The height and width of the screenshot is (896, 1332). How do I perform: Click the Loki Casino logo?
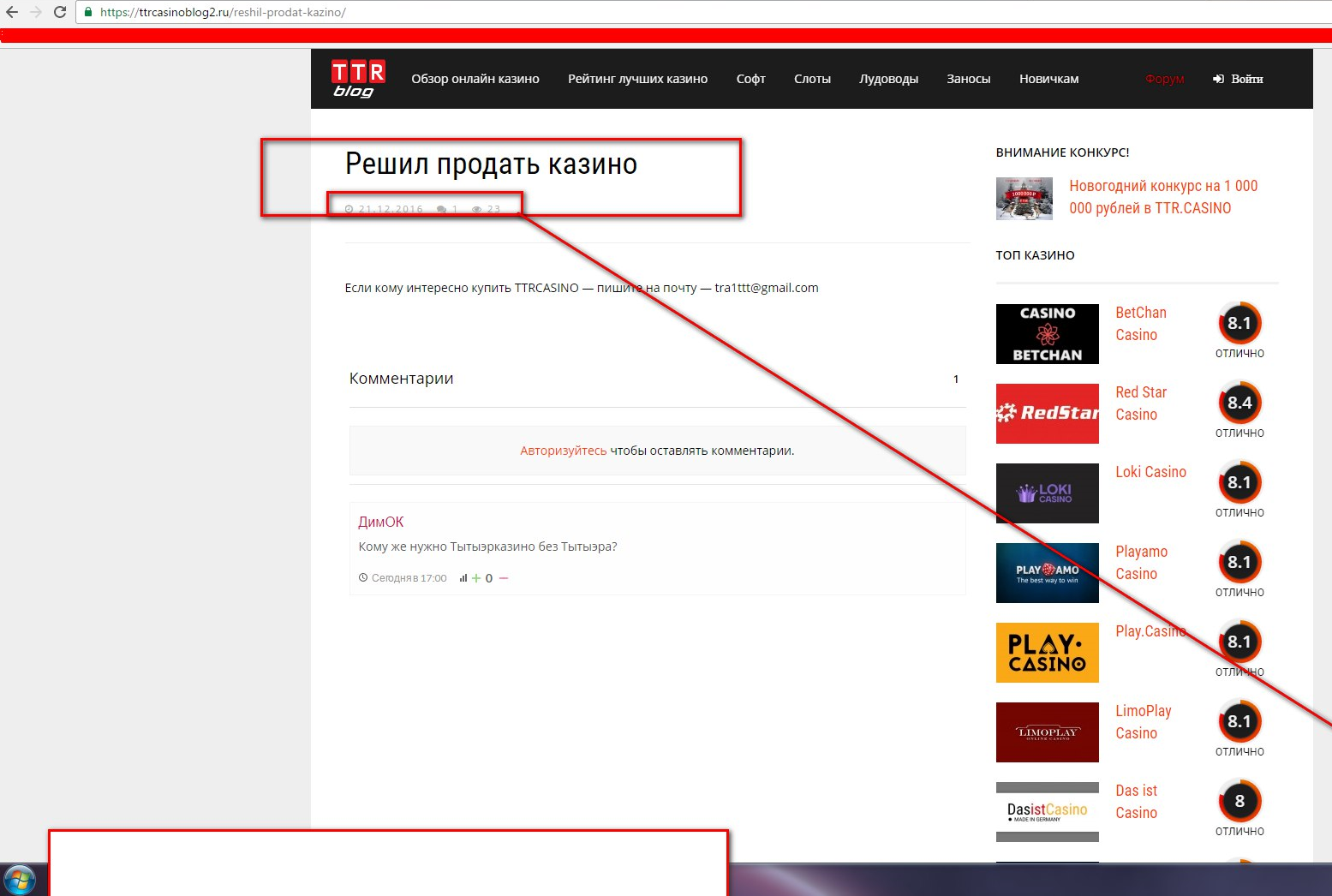pos(1047,493)
